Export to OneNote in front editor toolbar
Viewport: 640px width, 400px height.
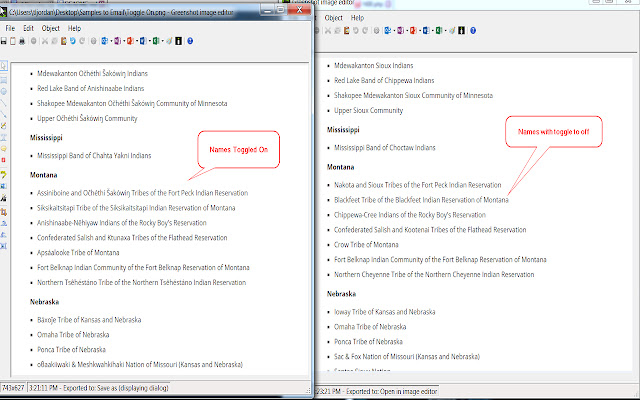pos(118,41)
